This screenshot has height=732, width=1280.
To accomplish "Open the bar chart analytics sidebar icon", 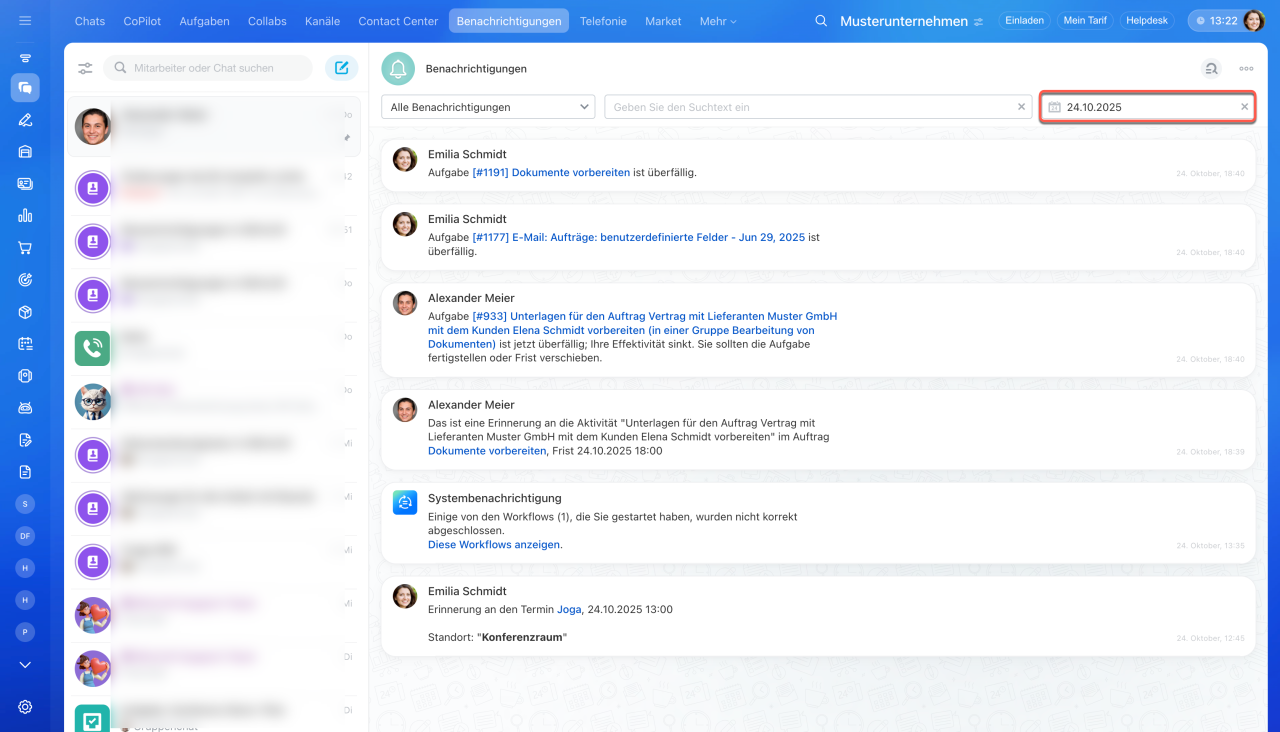I will tap(25, 215).
